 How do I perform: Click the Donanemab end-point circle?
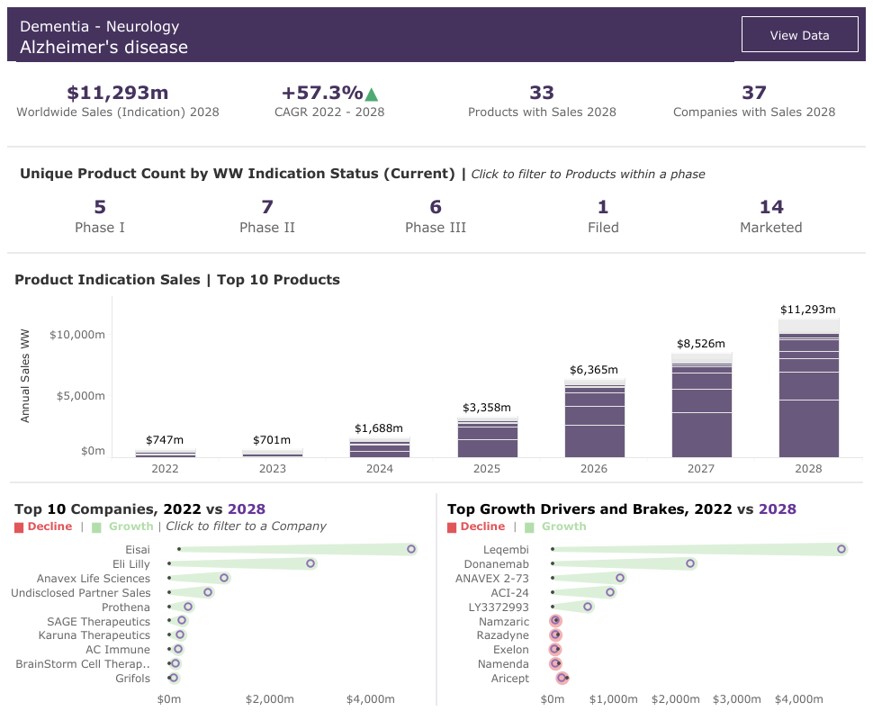coord(690,564)
